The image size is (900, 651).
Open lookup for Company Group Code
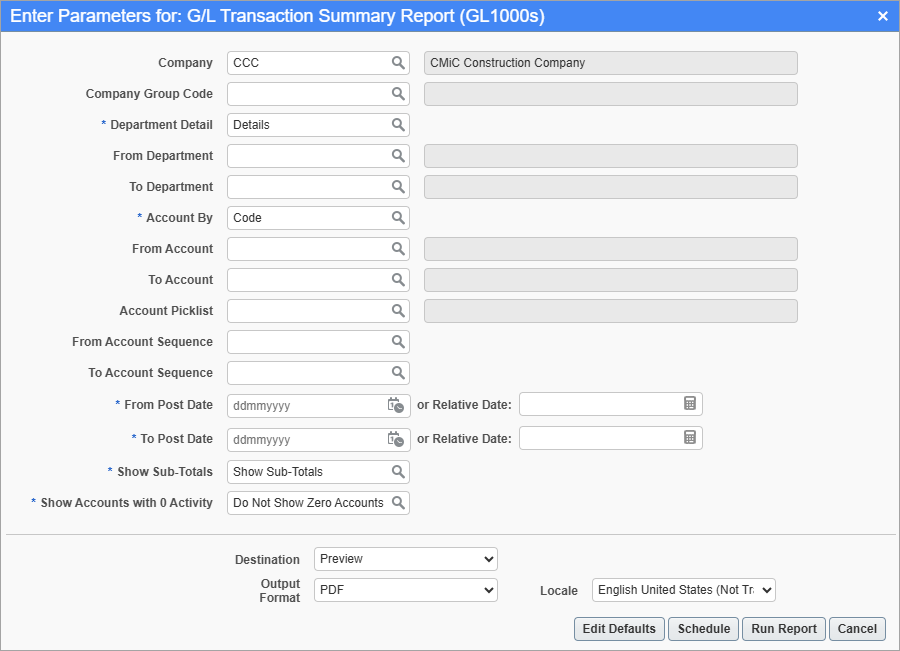point(398,94)
